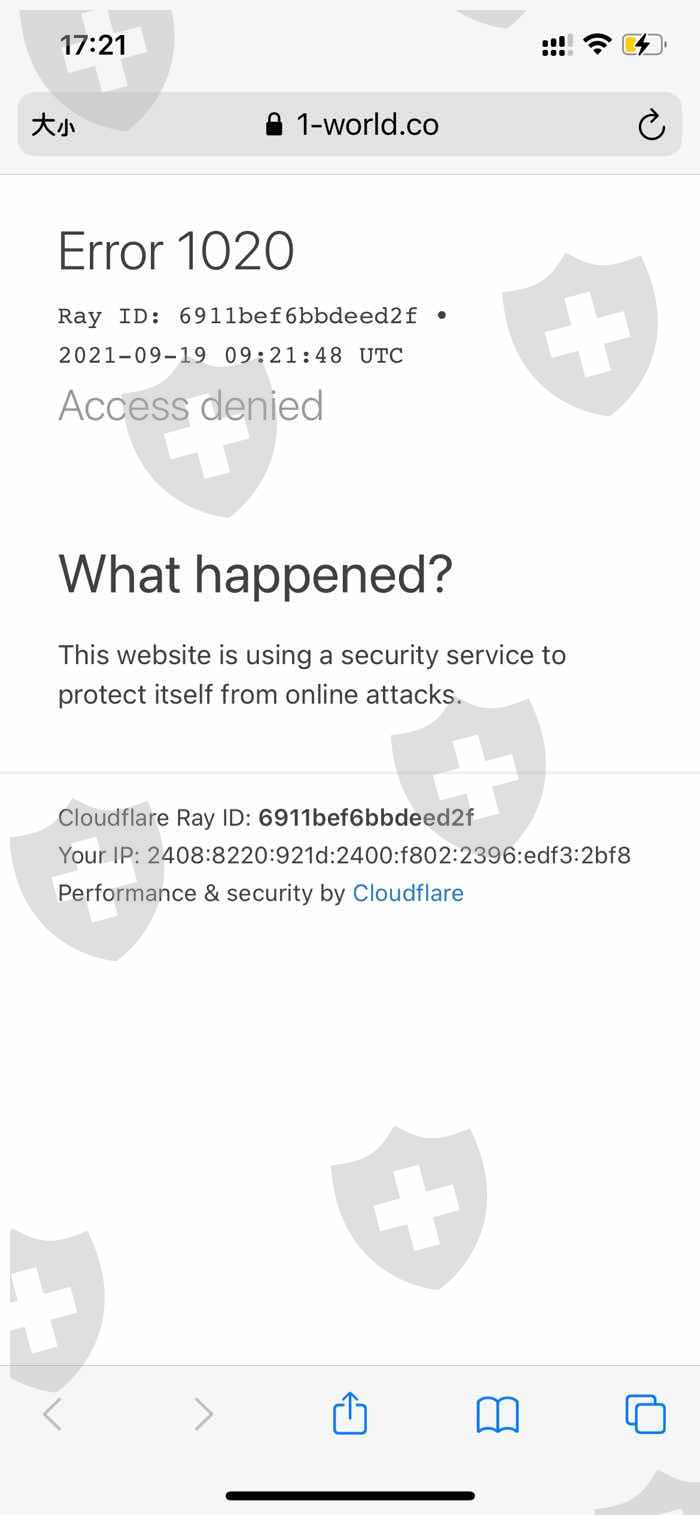This screenshot has height=1515, width=700.
Task: Open the text size 大小 menu
Action: pos(53,125)
